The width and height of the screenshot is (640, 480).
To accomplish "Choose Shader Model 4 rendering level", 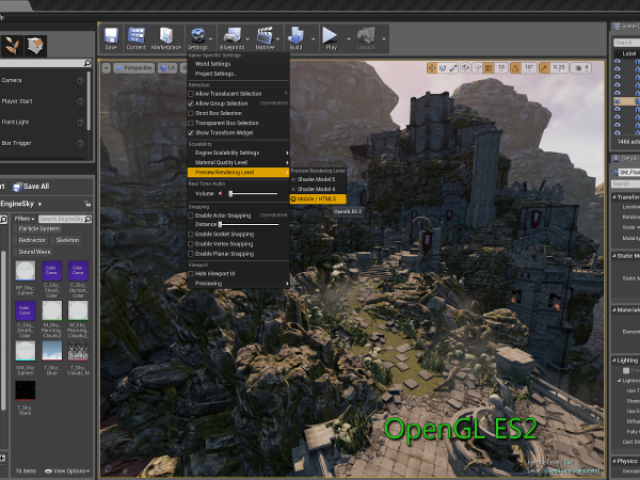I will point(318,189).
